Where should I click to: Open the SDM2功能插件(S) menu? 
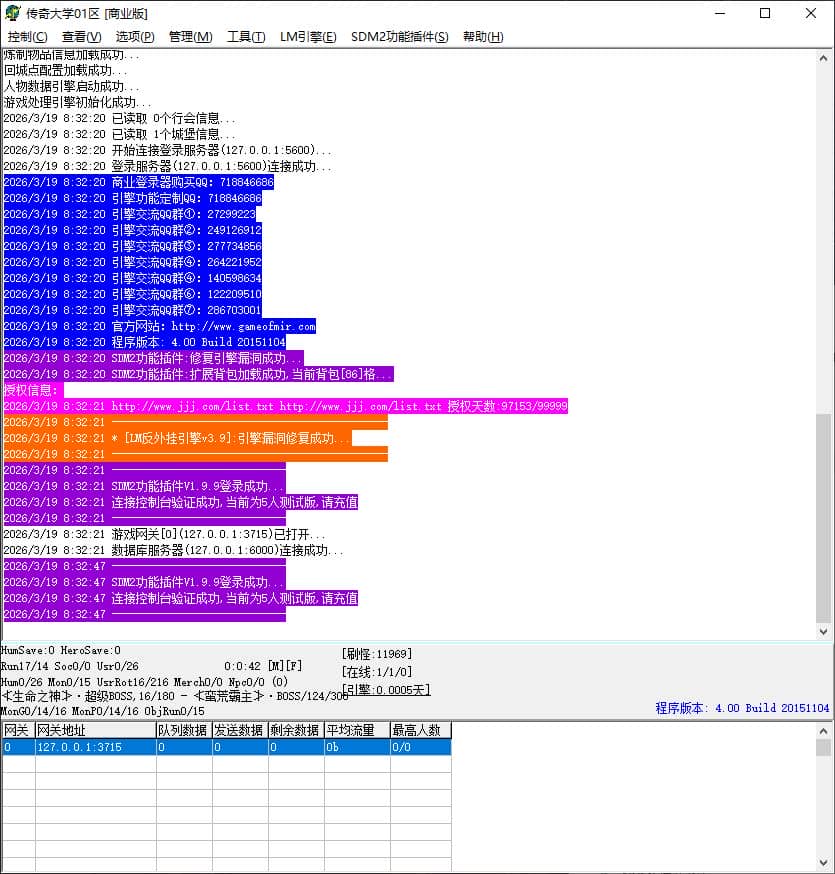pos(399,37)
